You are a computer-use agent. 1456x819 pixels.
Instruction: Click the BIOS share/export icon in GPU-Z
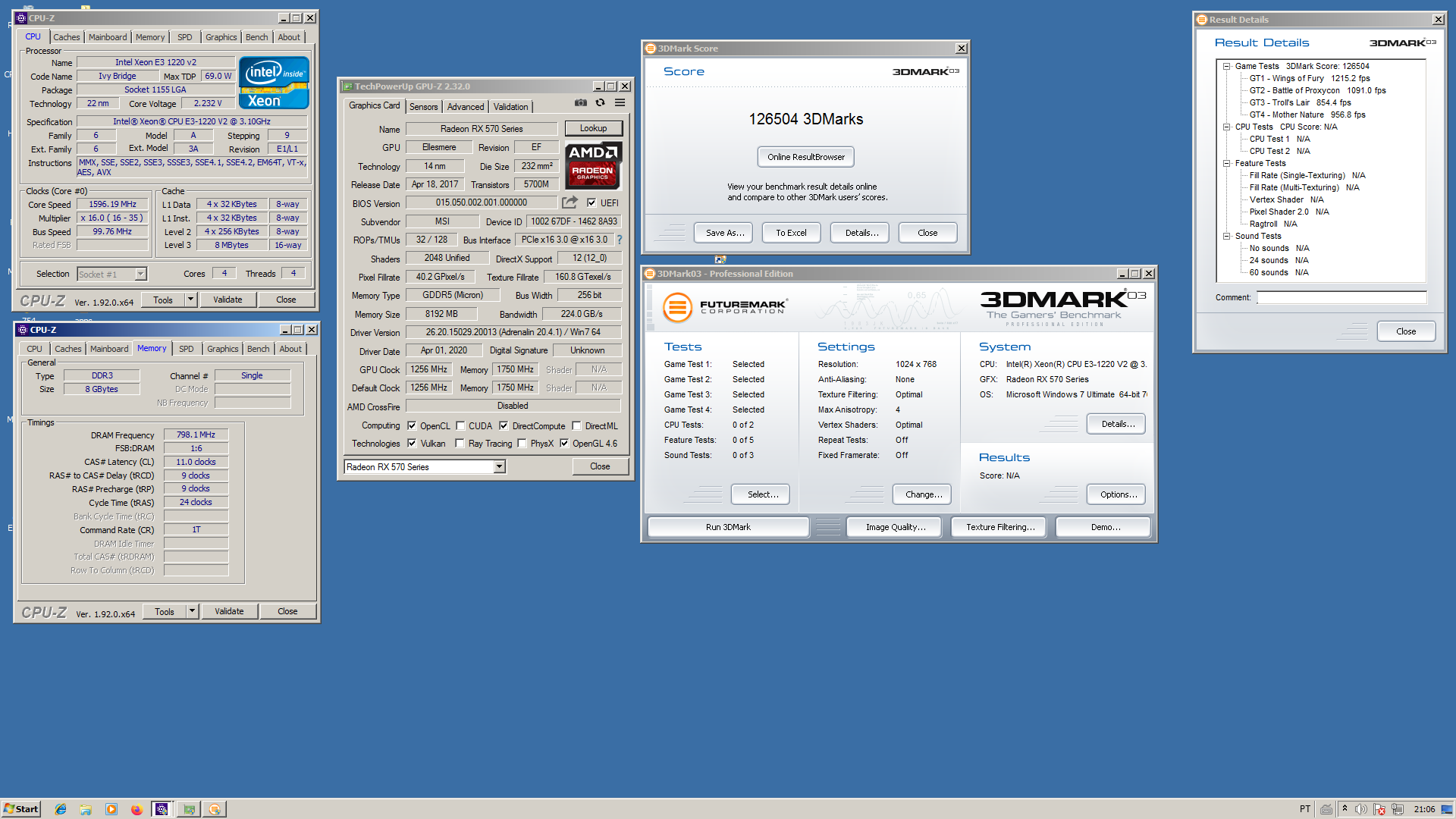click(570, 202)
